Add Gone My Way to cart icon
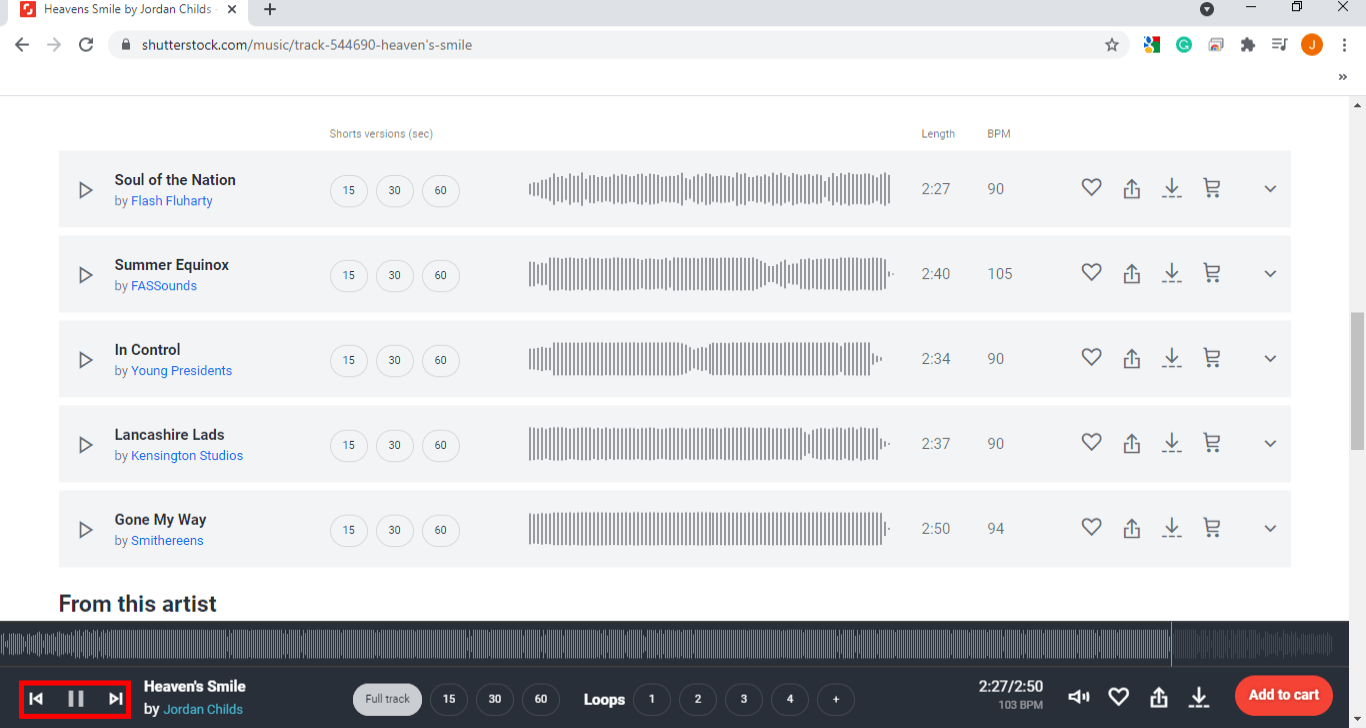 tap(1212, 528)
